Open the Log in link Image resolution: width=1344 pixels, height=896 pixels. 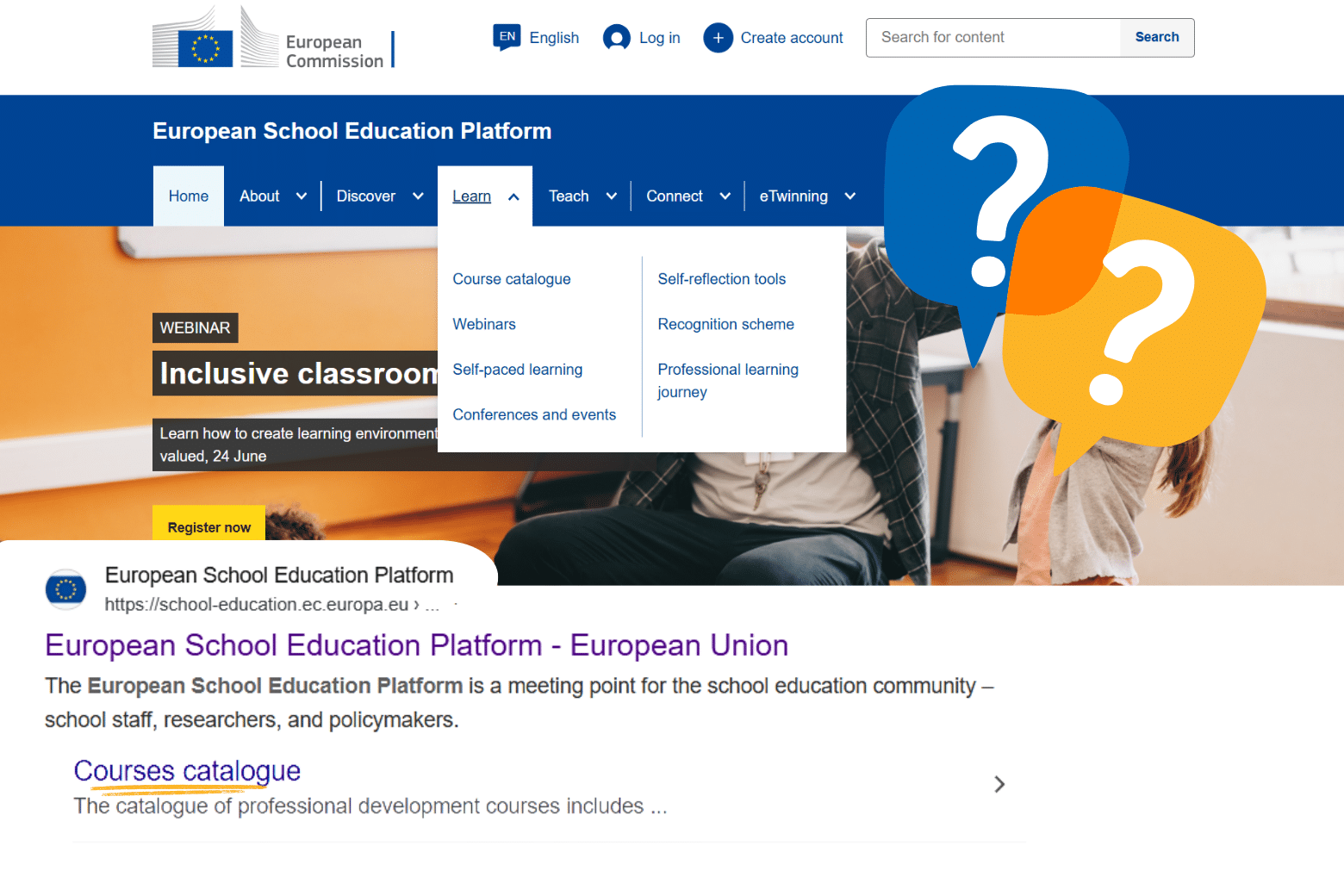pos(660,38)
